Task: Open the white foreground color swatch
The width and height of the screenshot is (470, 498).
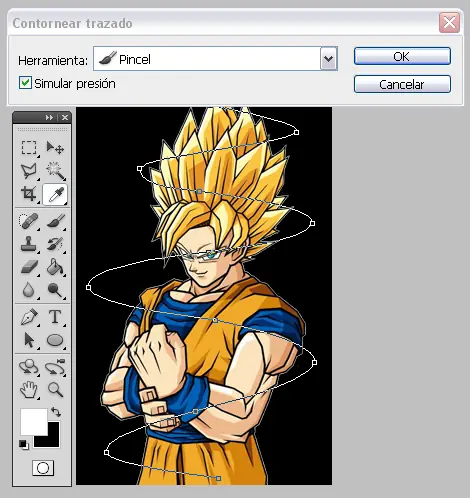Action: tap(34, 421)
